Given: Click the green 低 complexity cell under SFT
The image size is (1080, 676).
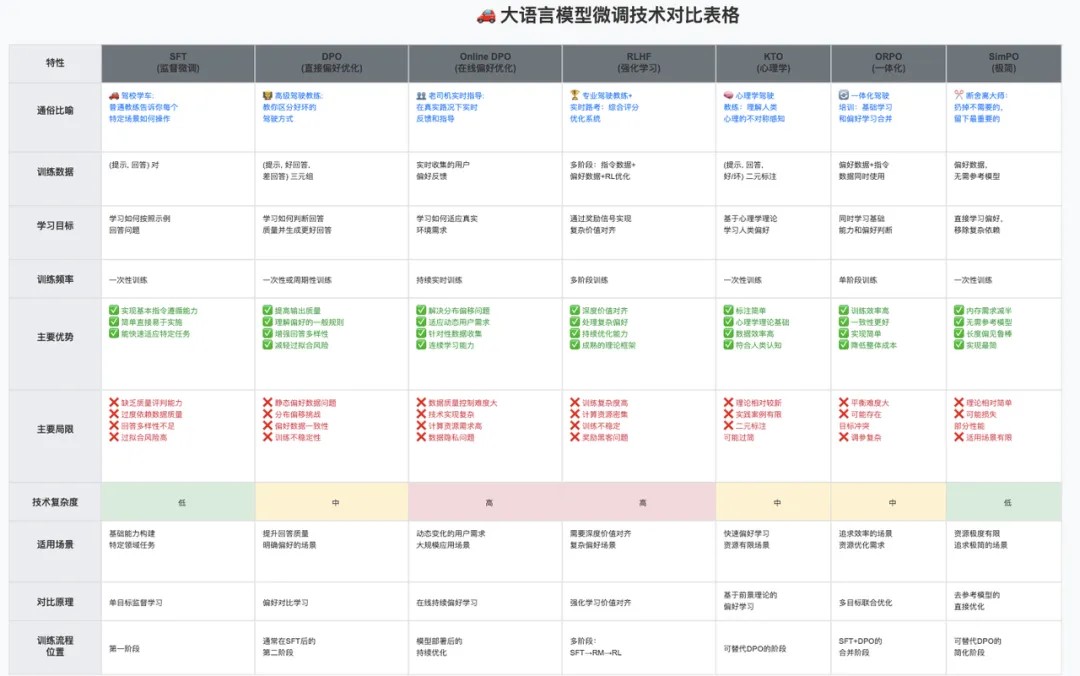Looking at the screenshot, I should [x=178, y=502].
